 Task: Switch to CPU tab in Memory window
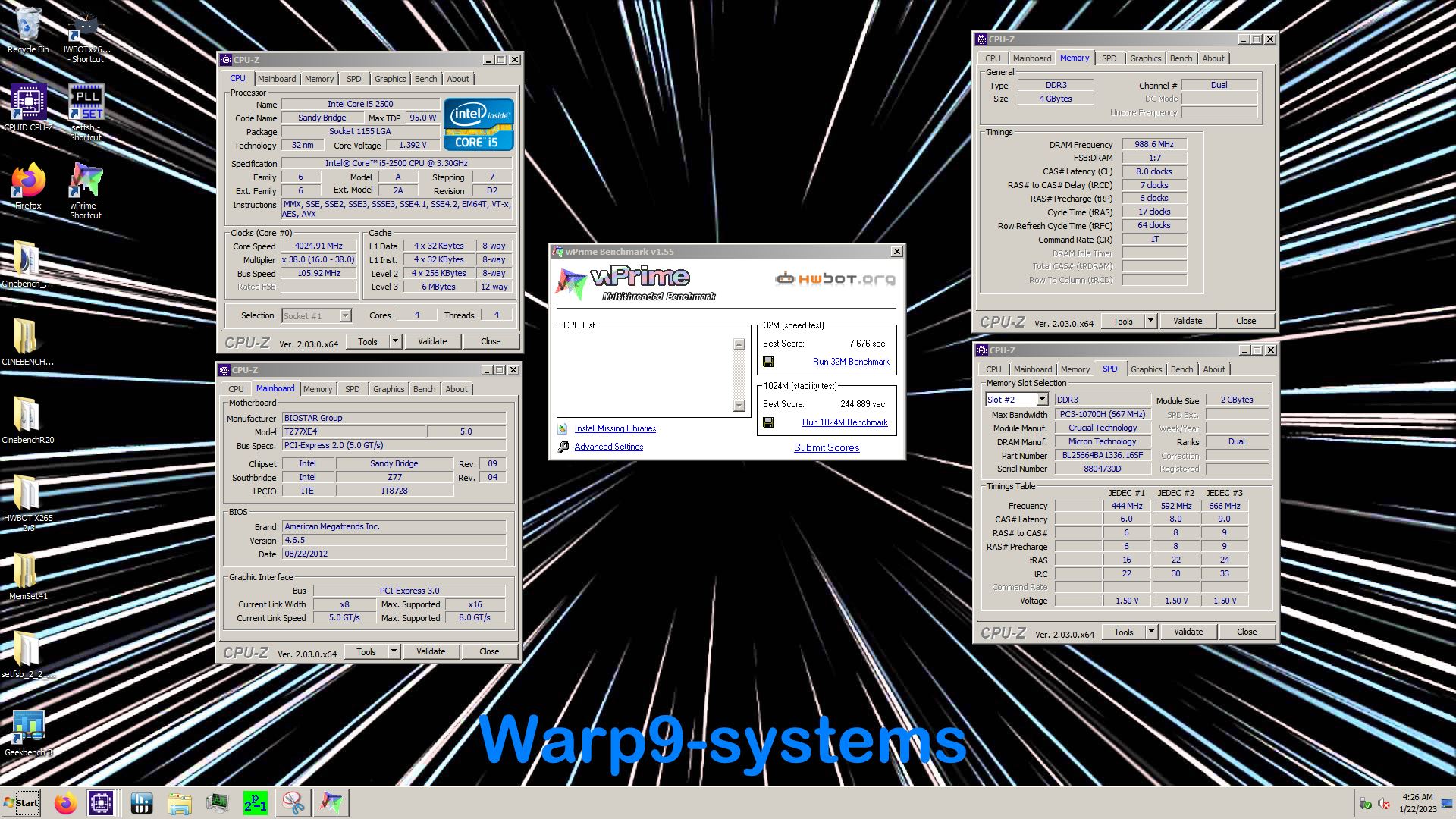[x=993, y=58]
